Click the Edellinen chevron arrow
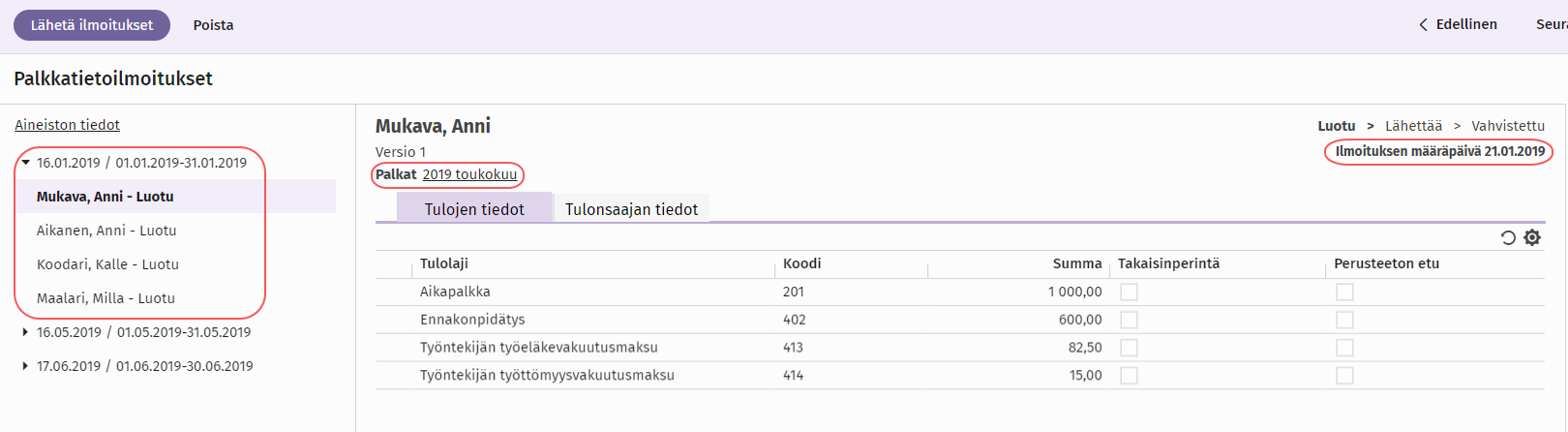This screenshot has height=432, width=1568. point(1423,25)
